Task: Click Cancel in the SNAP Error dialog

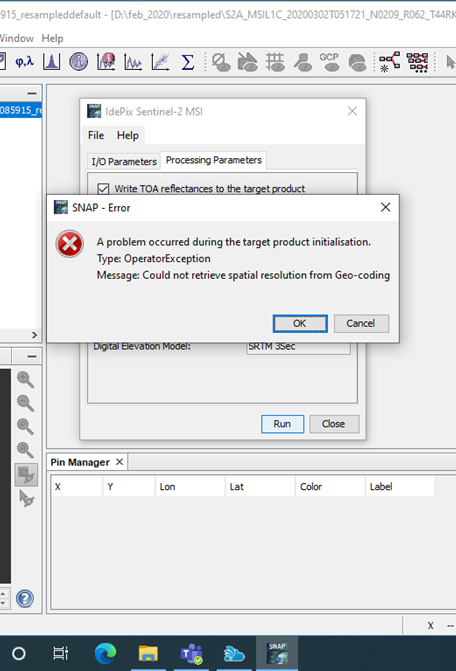Action: point(361,324)
